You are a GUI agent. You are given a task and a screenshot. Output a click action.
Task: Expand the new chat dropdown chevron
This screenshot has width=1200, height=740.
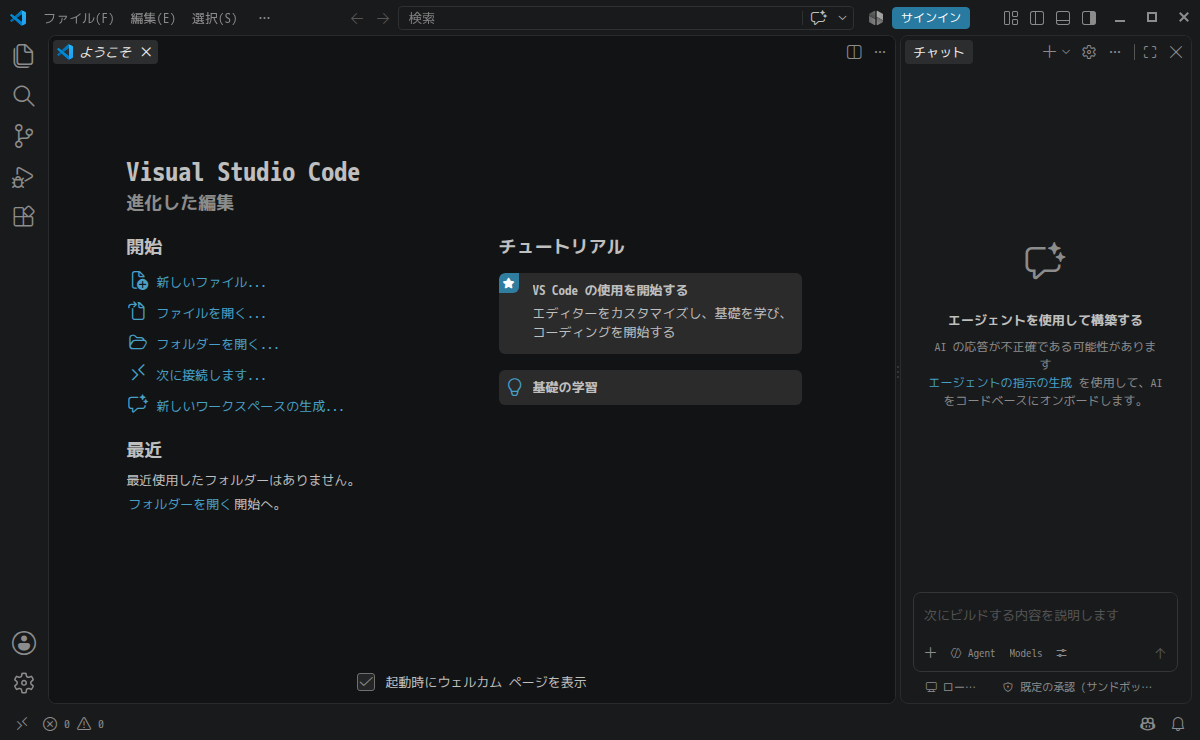[x=1065, y=52]
